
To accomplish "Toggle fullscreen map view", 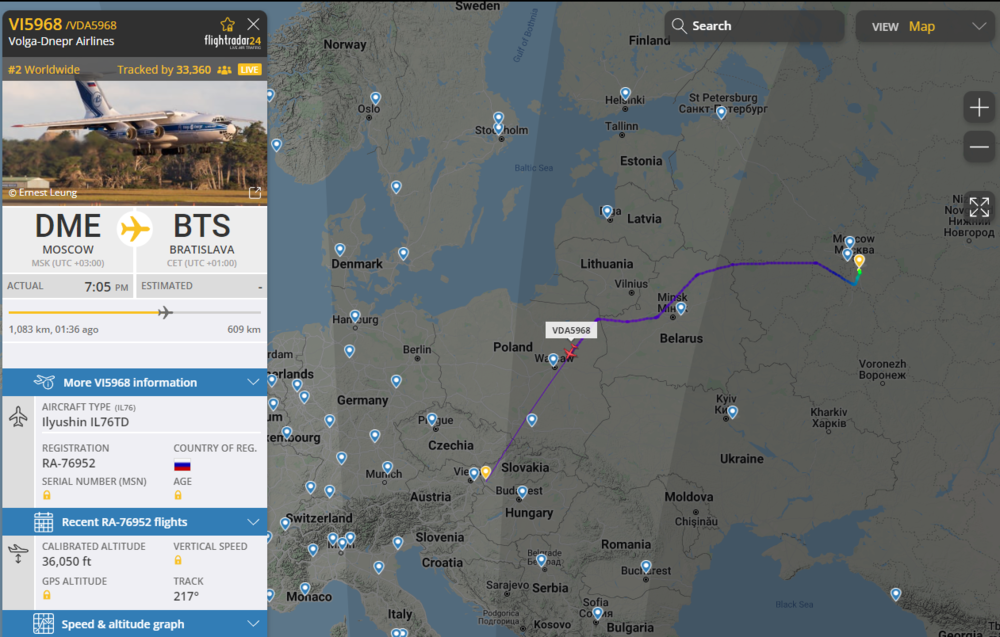I will (x=979, y=207).
